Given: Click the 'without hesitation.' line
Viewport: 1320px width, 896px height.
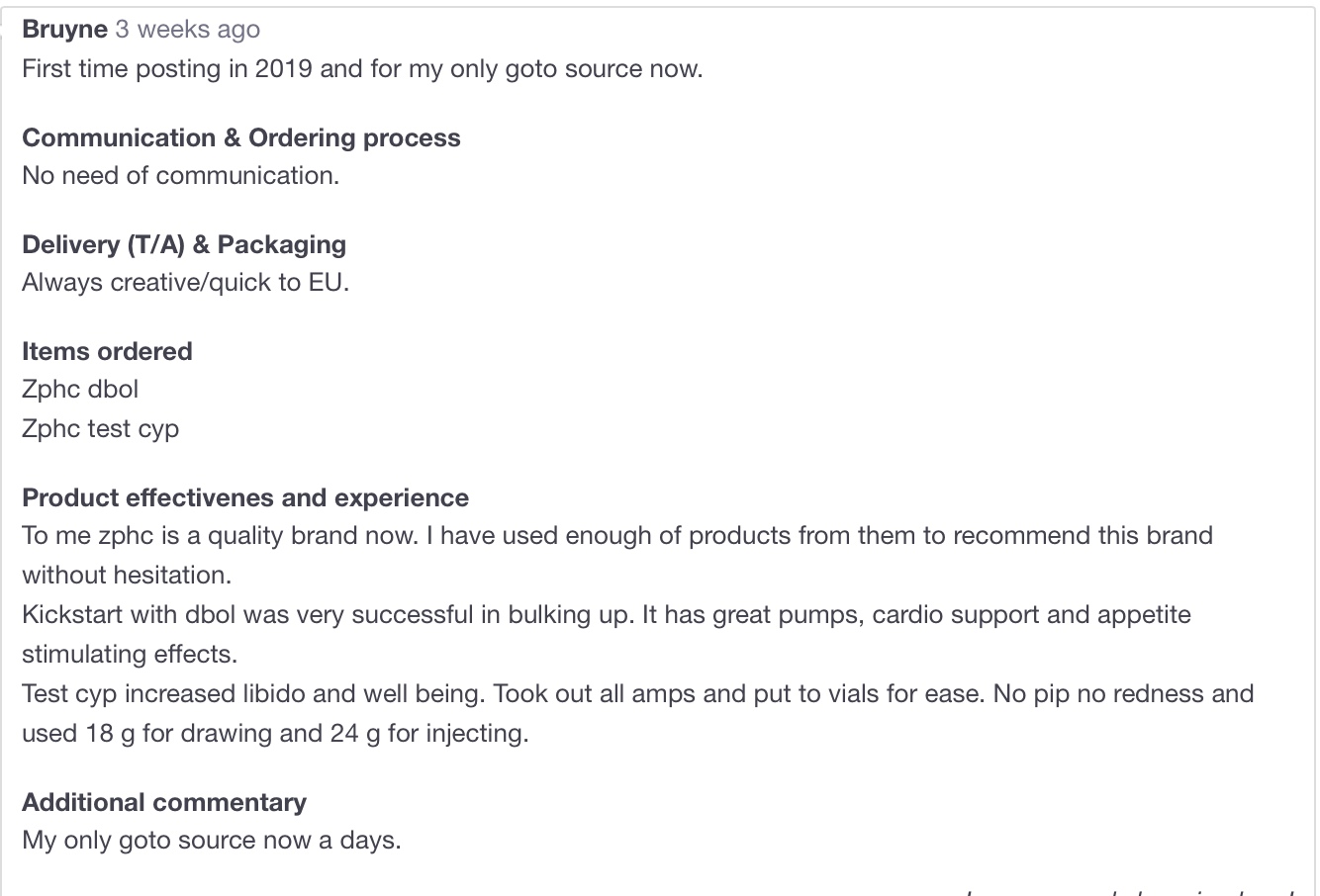Looking at the screenshot, I should [126, 575].
